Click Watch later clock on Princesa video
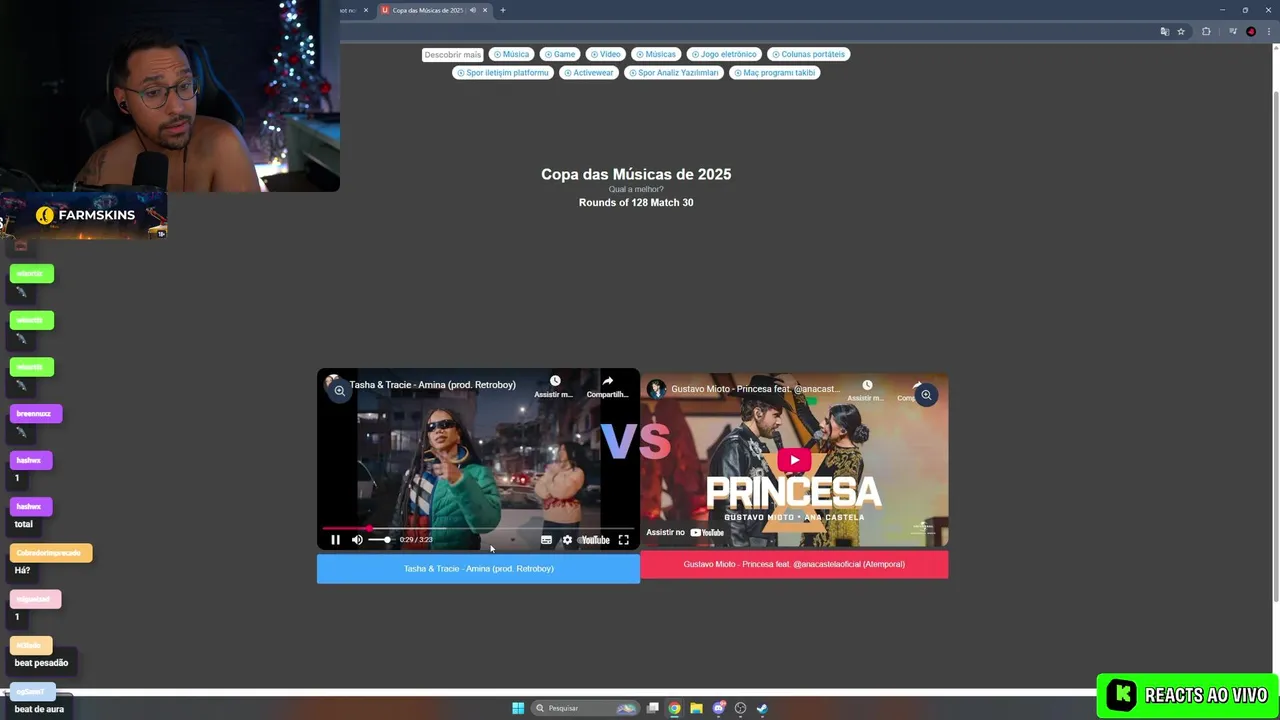 tap(867, 385)
